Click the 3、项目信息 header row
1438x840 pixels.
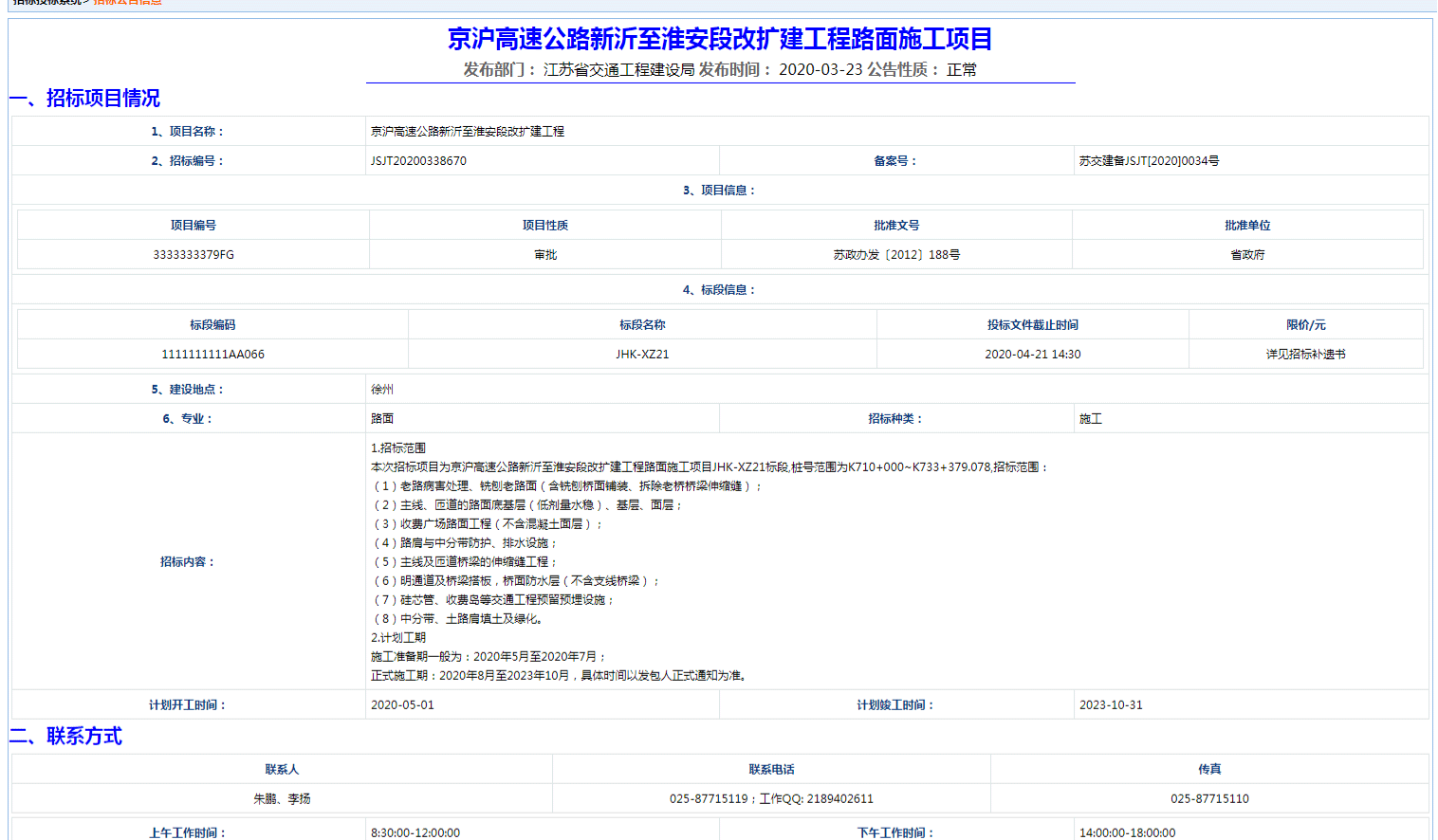click(720, 191)
